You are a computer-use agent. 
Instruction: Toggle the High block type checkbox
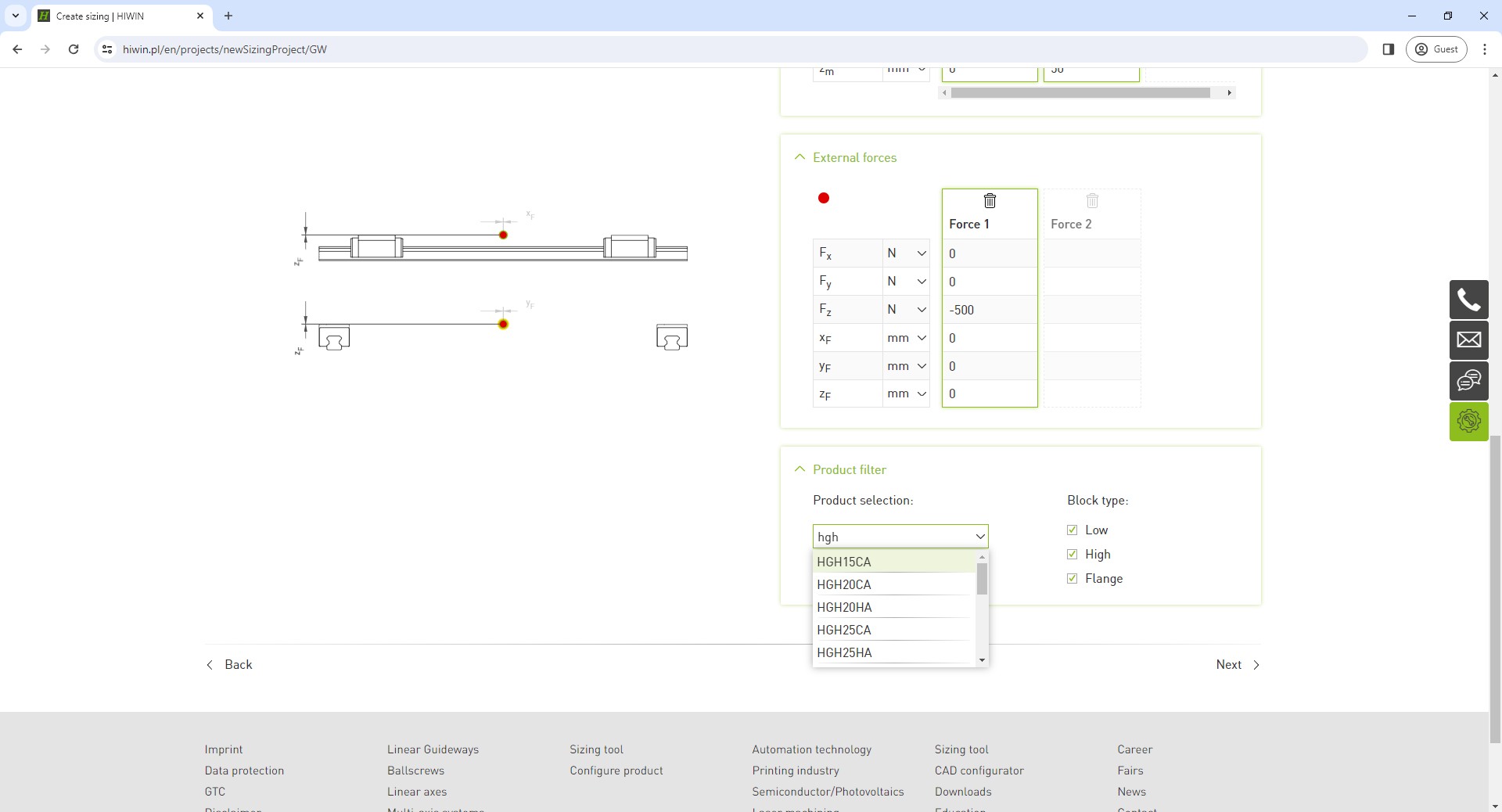[1072, 555]
